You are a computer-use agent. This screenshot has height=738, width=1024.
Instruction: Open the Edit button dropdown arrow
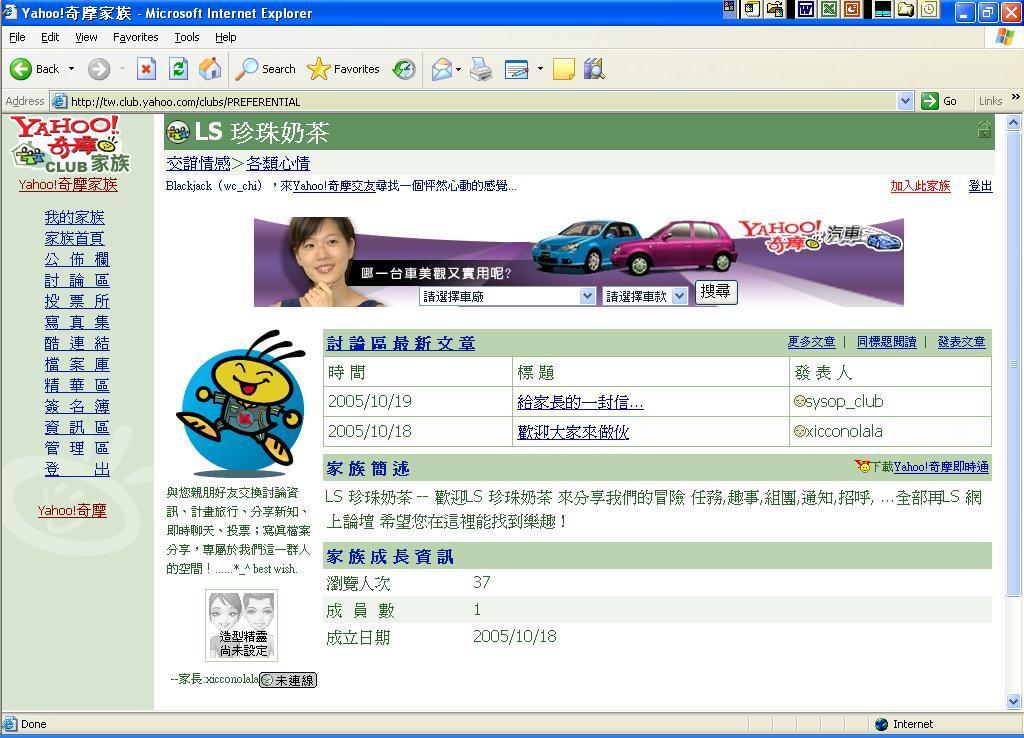540,69
